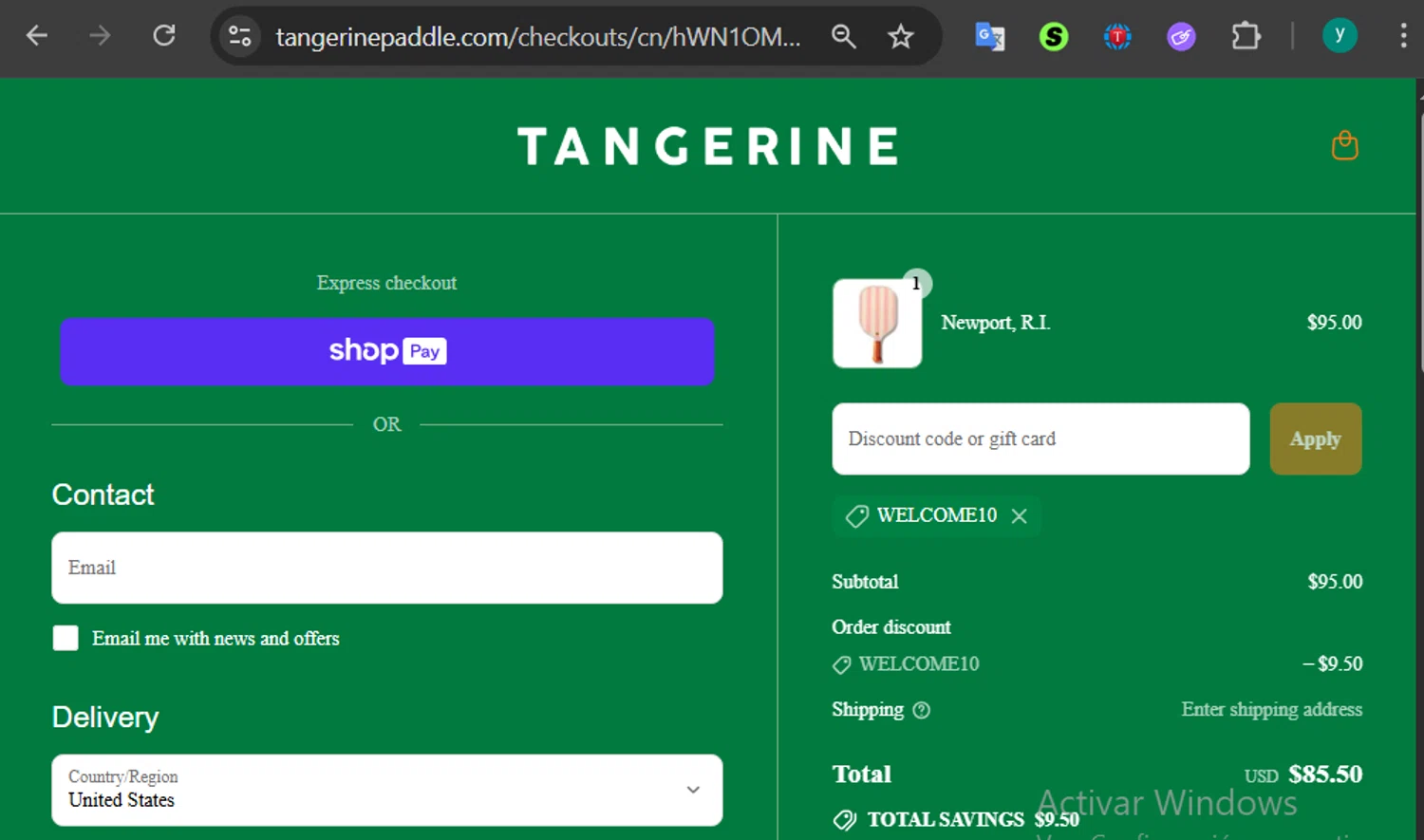The height and width of the screenshot is (840, 1424).
Task: Click the zoom magnifier icon in address bar
Action: click(x=843, y=37)
